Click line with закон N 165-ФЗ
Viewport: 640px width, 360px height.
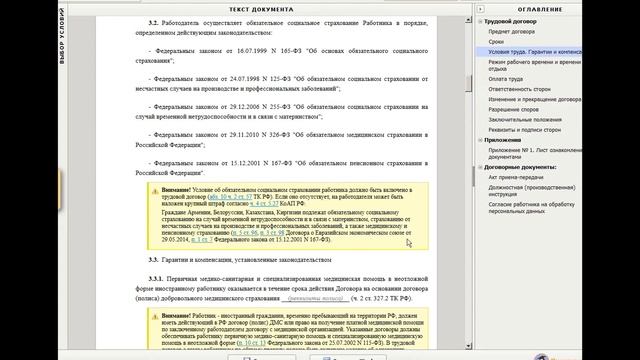click(x=282, y=56)
